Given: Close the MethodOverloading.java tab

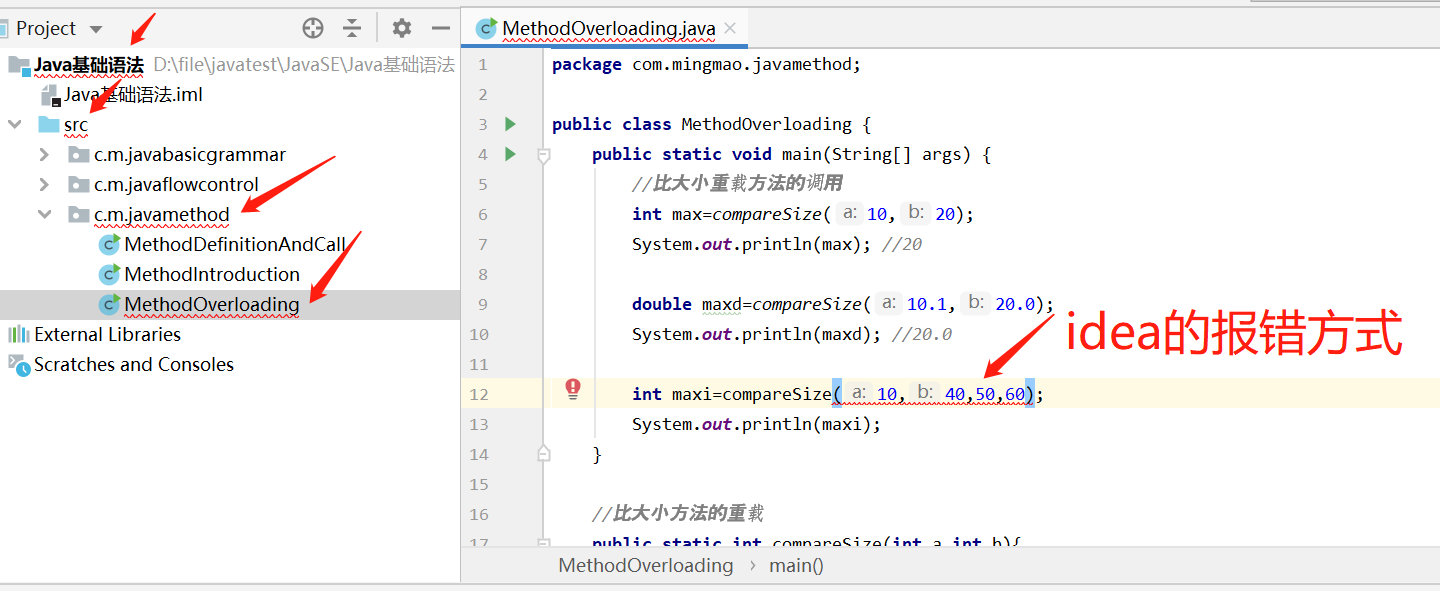Looking at the screenshot, I should [x=732, y=28].
